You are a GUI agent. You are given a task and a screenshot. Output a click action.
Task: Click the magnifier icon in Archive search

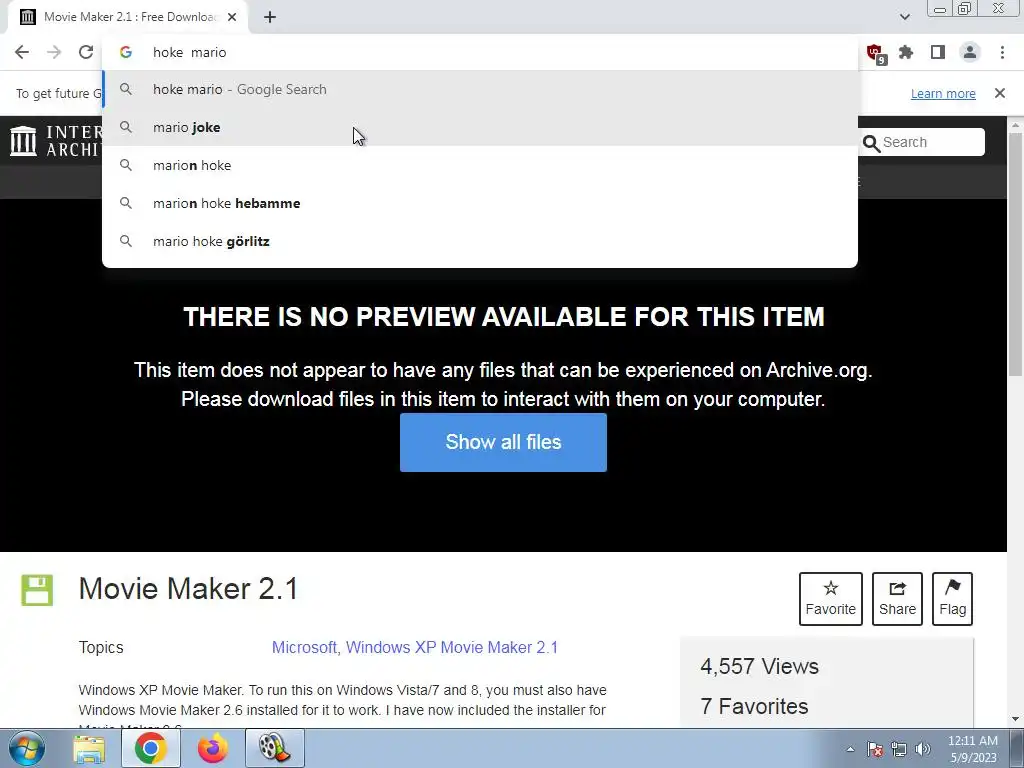[871, 143]
